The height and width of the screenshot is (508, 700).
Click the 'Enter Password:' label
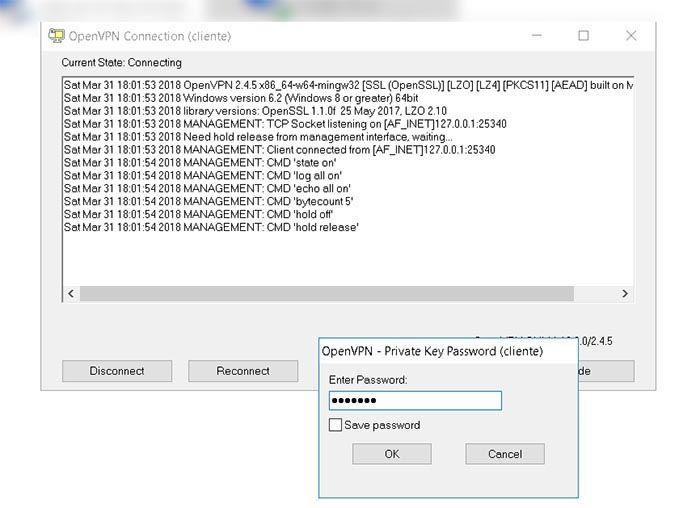368,380
